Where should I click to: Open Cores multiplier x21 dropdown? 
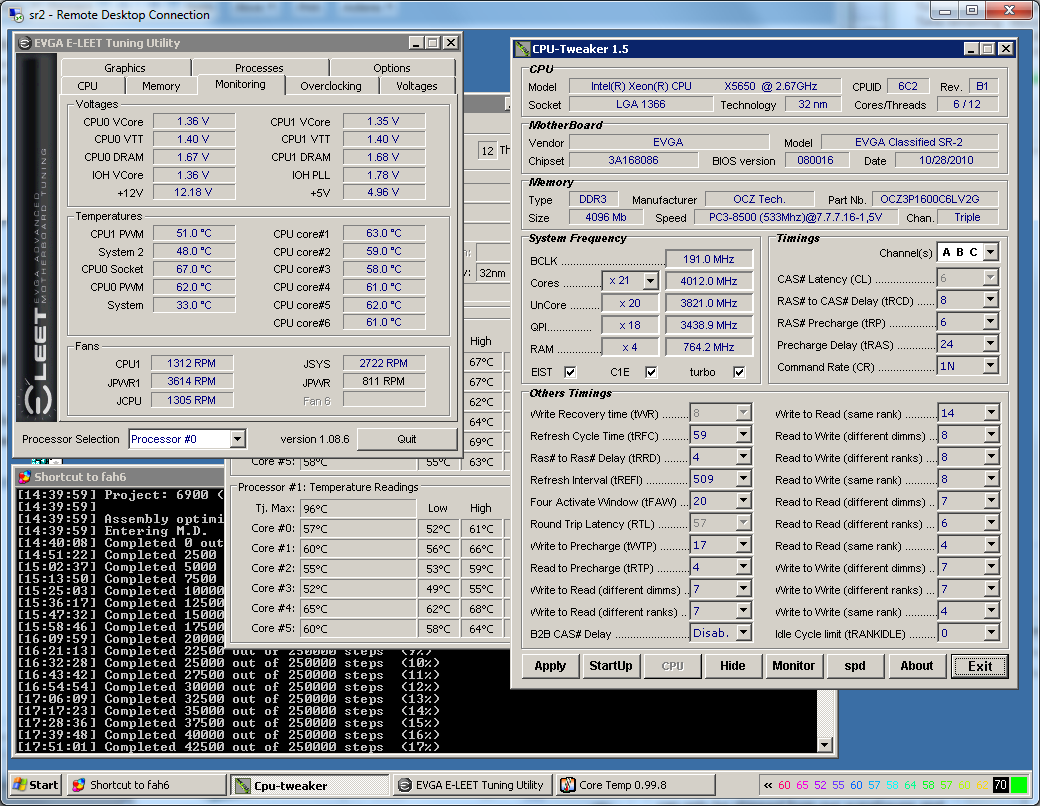point(651,281)
